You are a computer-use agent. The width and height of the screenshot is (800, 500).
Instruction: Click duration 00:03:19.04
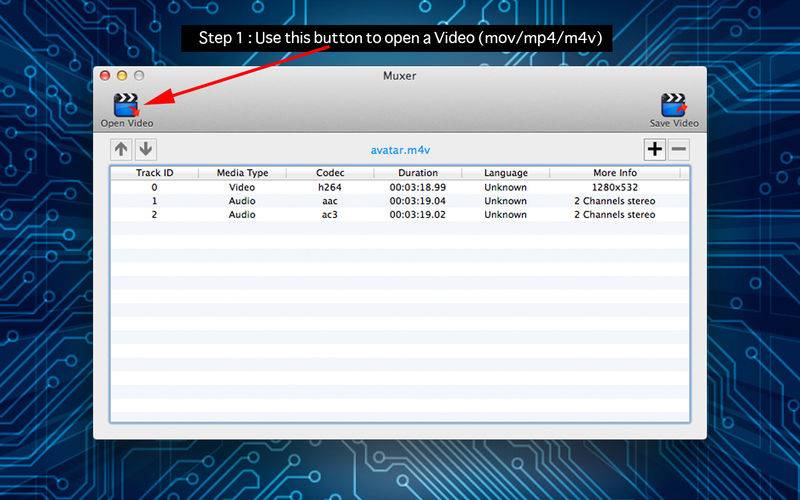(x=418, y=201)
